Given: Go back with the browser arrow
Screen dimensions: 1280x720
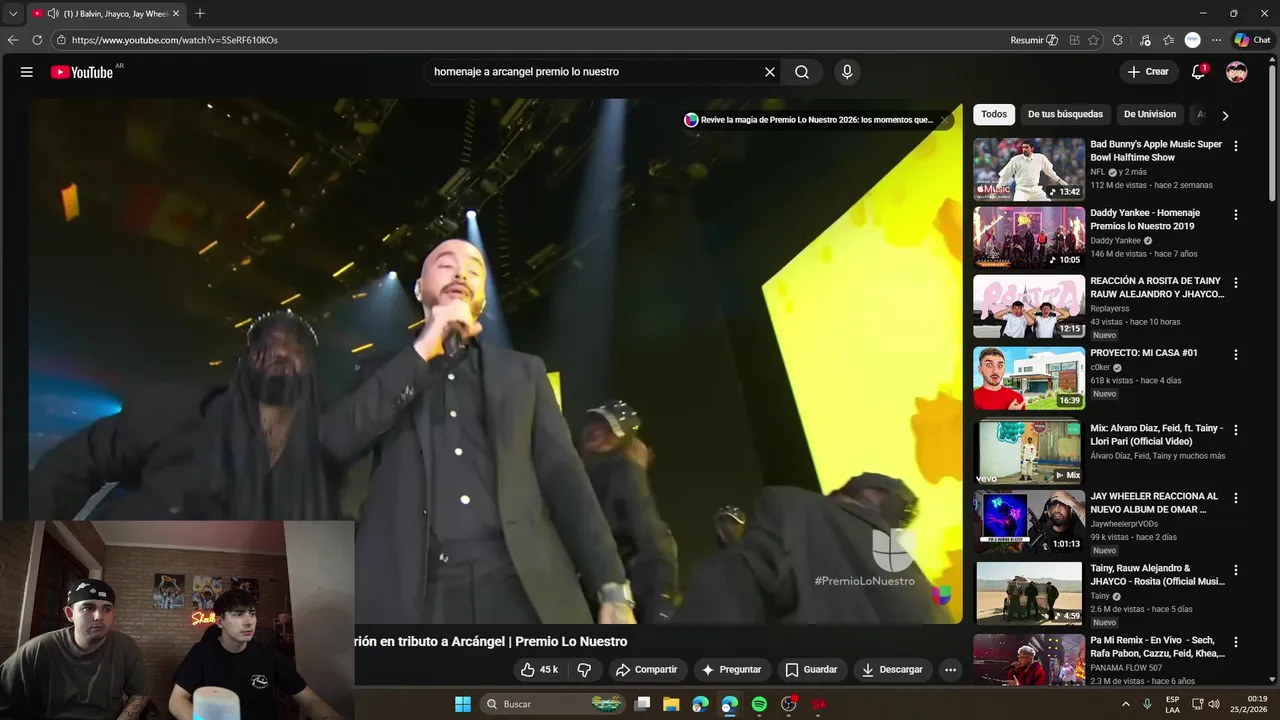Looking at the screenshot, I should coord(13,40).
